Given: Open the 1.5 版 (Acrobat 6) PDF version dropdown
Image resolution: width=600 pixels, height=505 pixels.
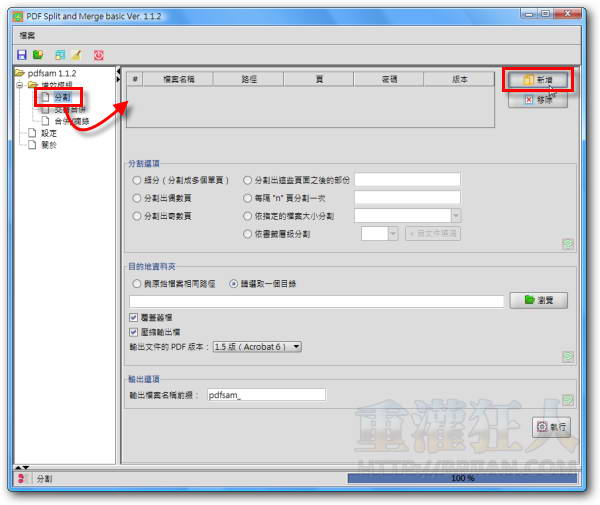Looking at the screenshot, I should [x=257, y=347].
